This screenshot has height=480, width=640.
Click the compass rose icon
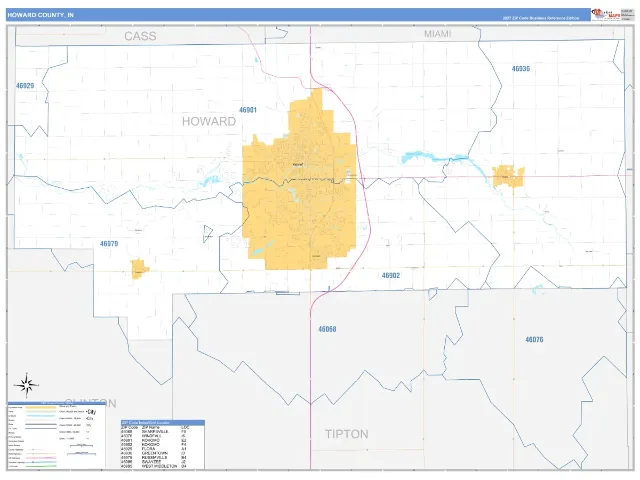[x=26, y=385]
